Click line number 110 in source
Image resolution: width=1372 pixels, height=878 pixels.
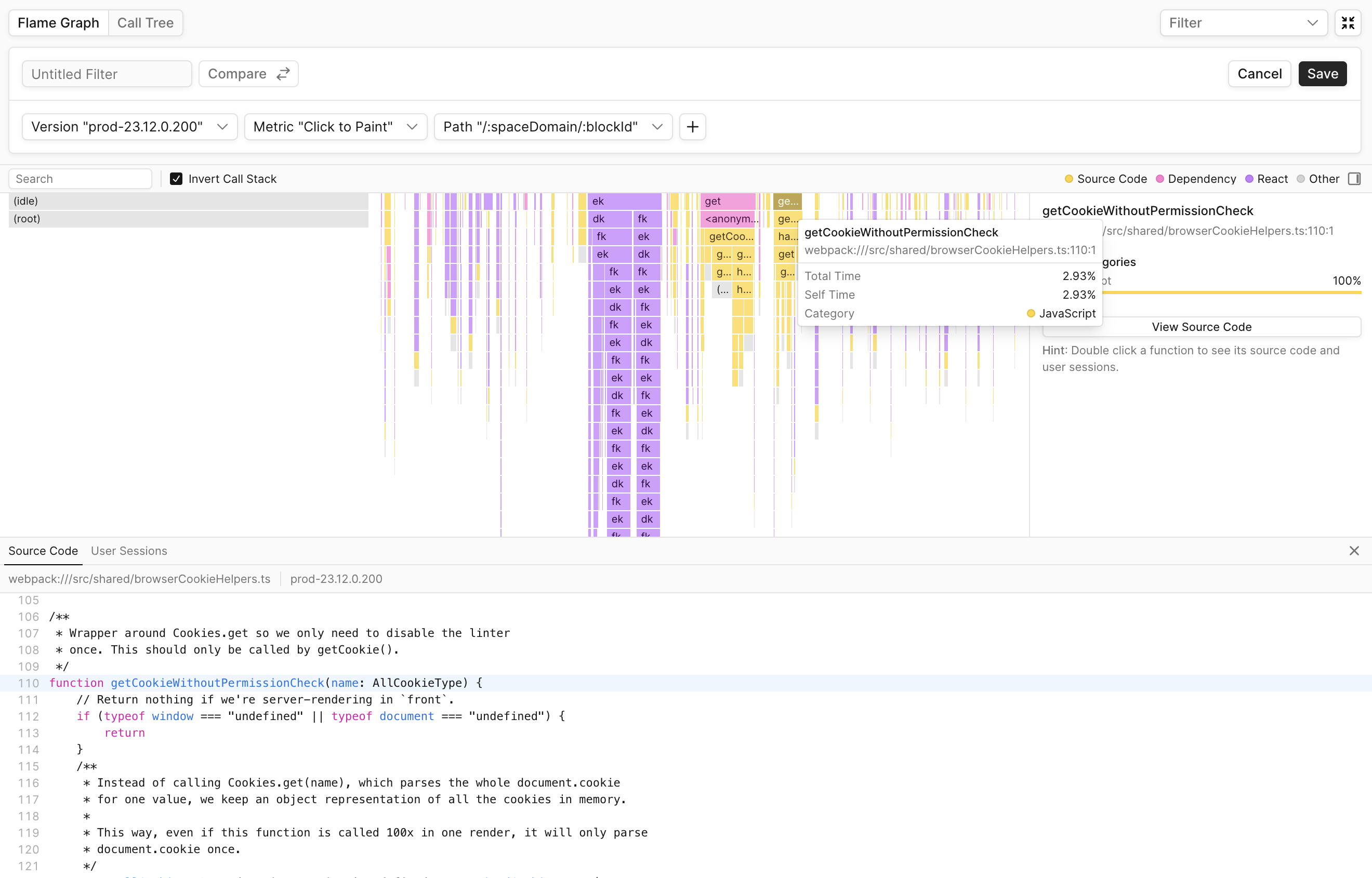[x=29, y=683]
